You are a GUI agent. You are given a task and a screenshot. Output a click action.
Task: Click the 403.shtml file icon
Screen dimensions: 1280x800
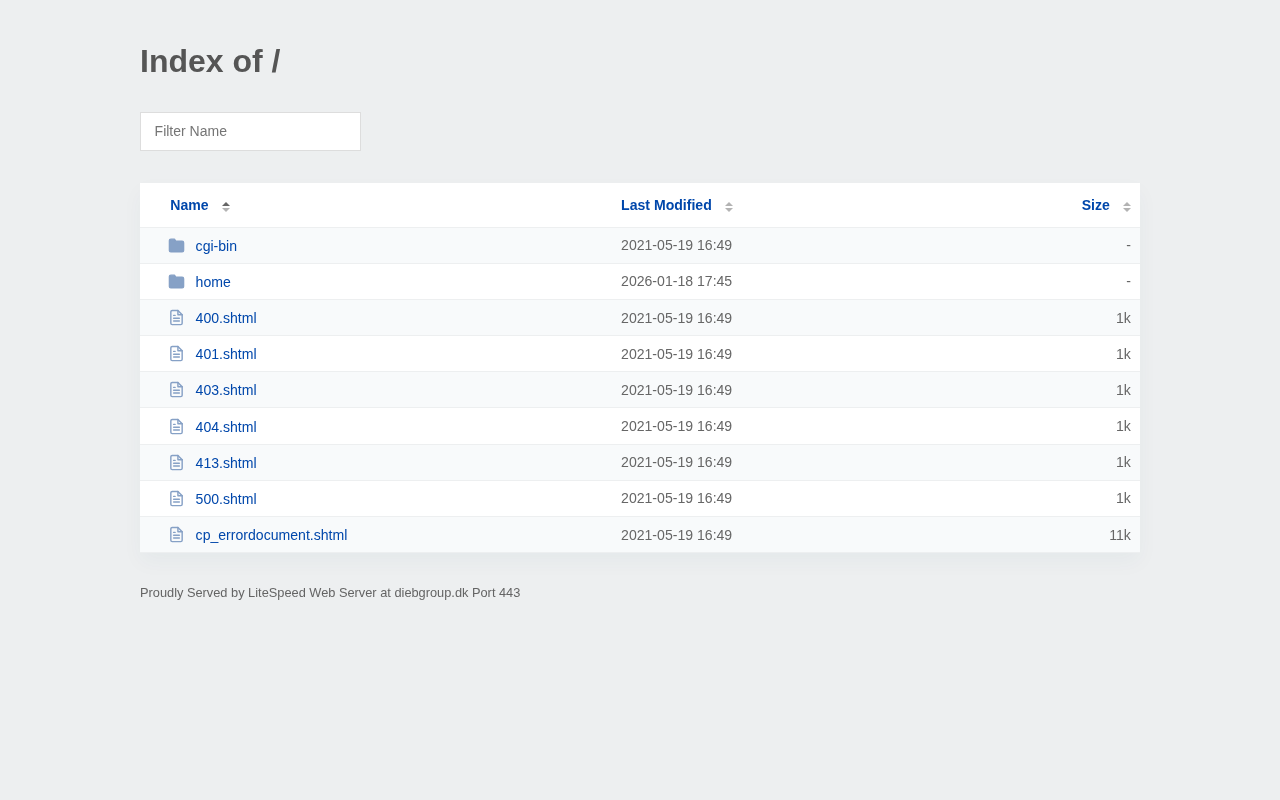point(176,390)
